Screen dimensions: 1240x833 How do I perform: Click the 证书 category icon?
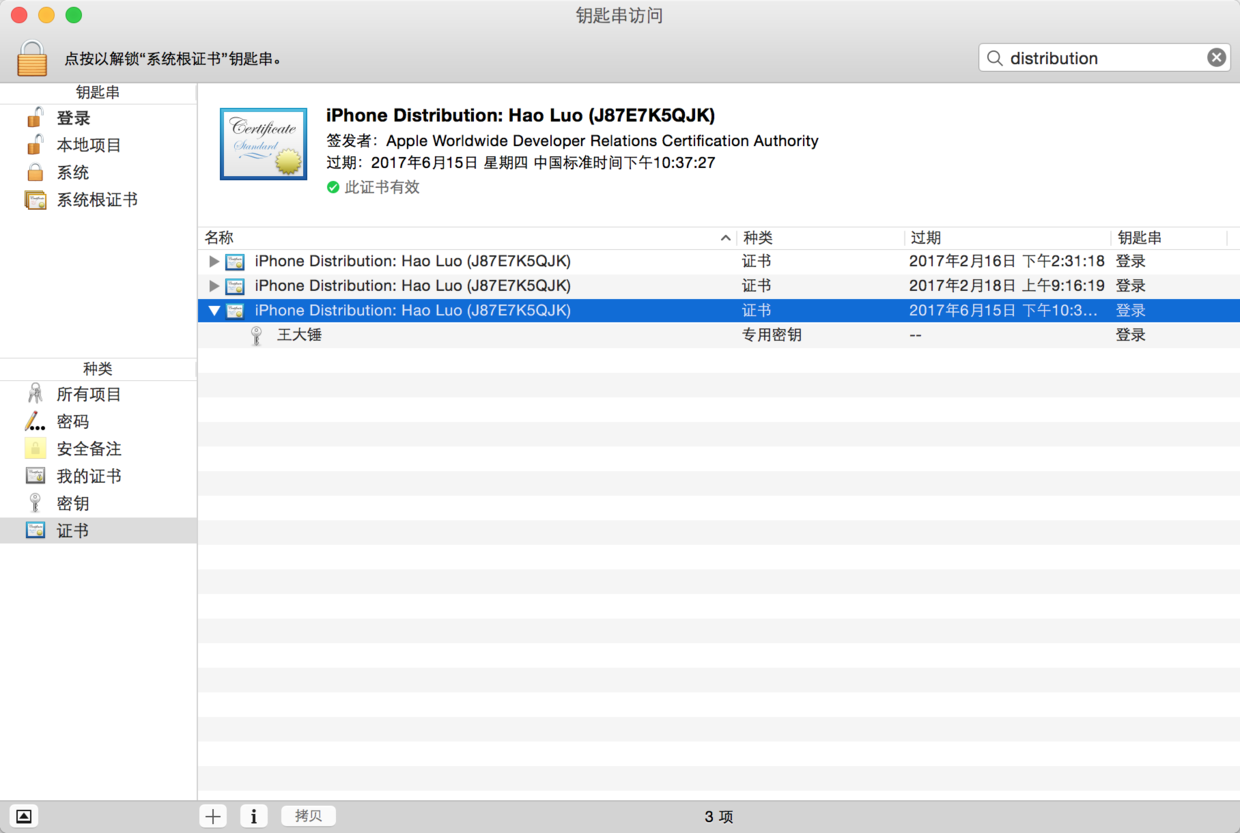(x=35, y=530)
